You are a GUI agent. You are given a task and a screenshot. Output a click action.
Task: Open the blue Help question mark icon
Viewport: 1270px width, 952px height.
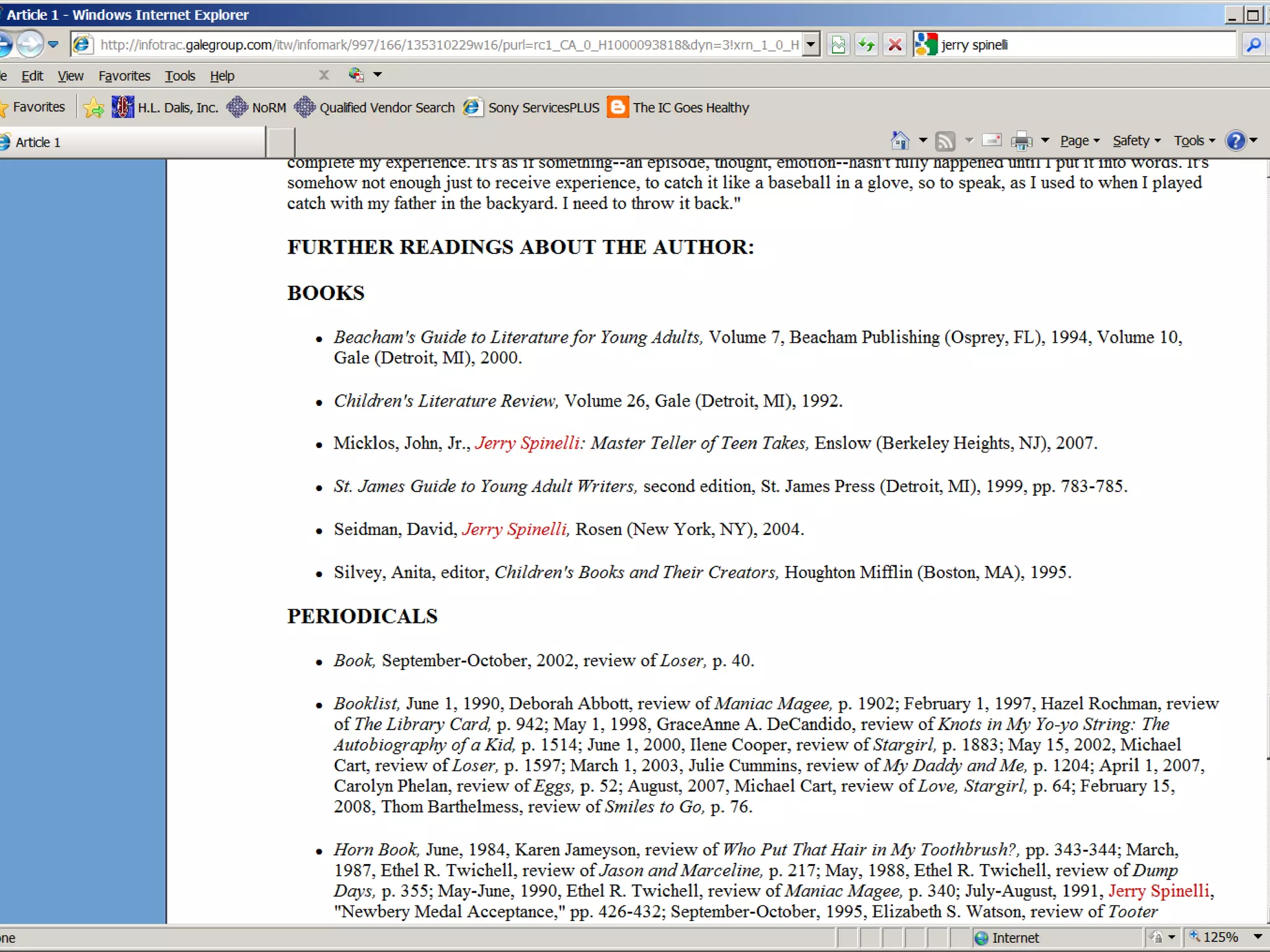click(x=1235, y=141)
